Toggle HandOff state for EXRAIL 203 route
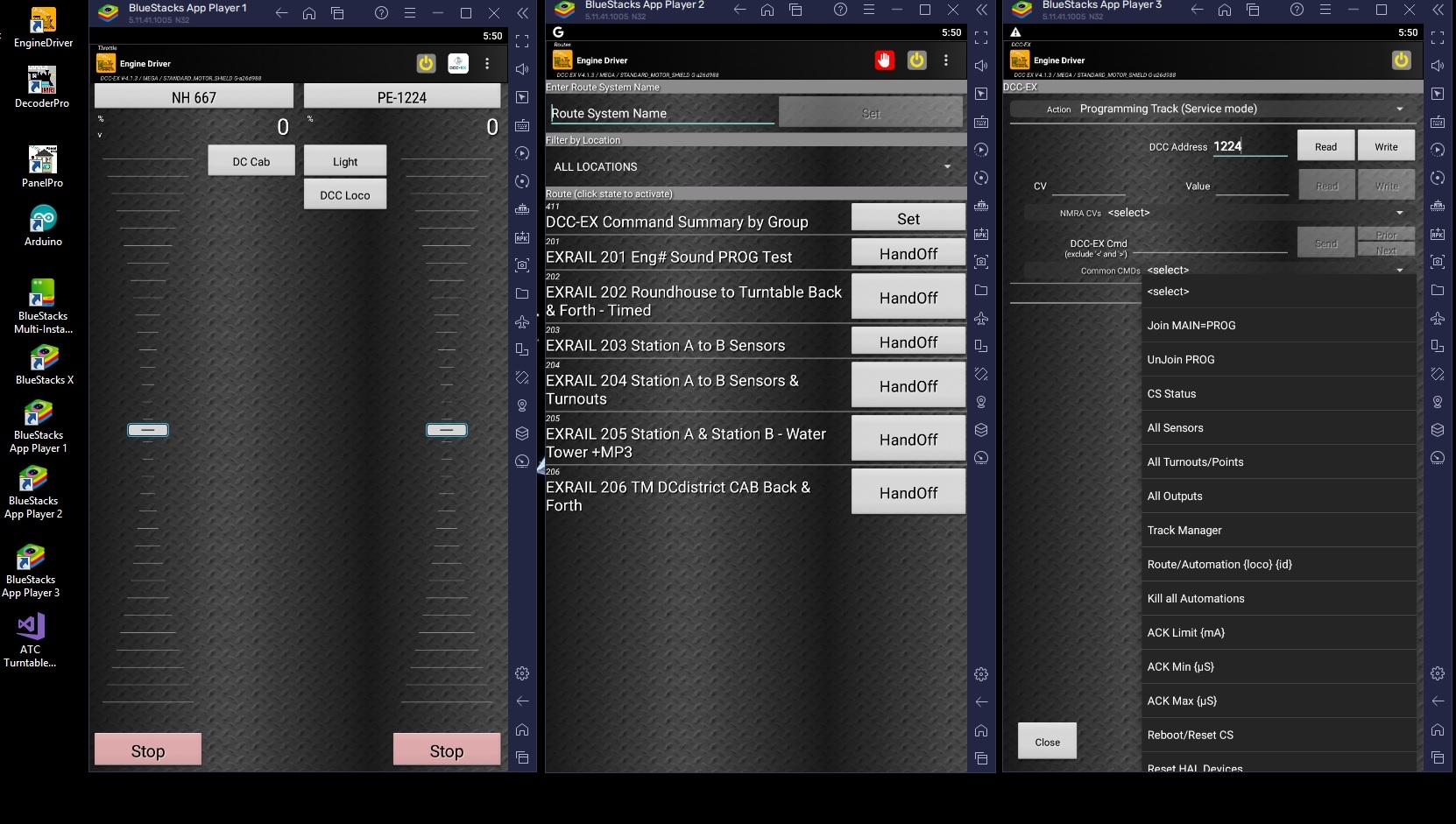The height and width of the screenshot is (824, 1456). [908, 342]
